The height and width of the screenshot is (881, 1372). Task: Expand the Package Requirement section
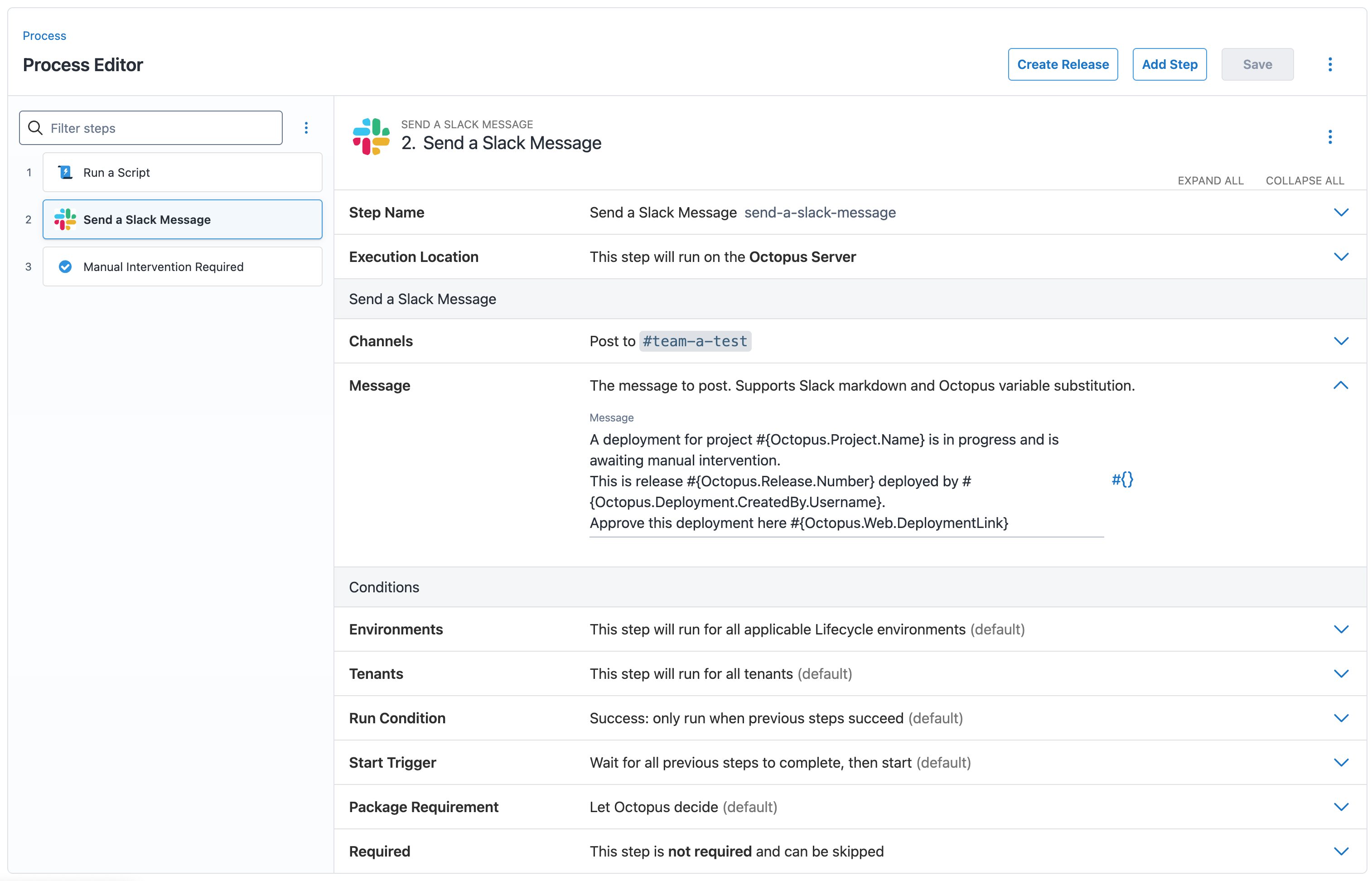(x=1341, y=807)
